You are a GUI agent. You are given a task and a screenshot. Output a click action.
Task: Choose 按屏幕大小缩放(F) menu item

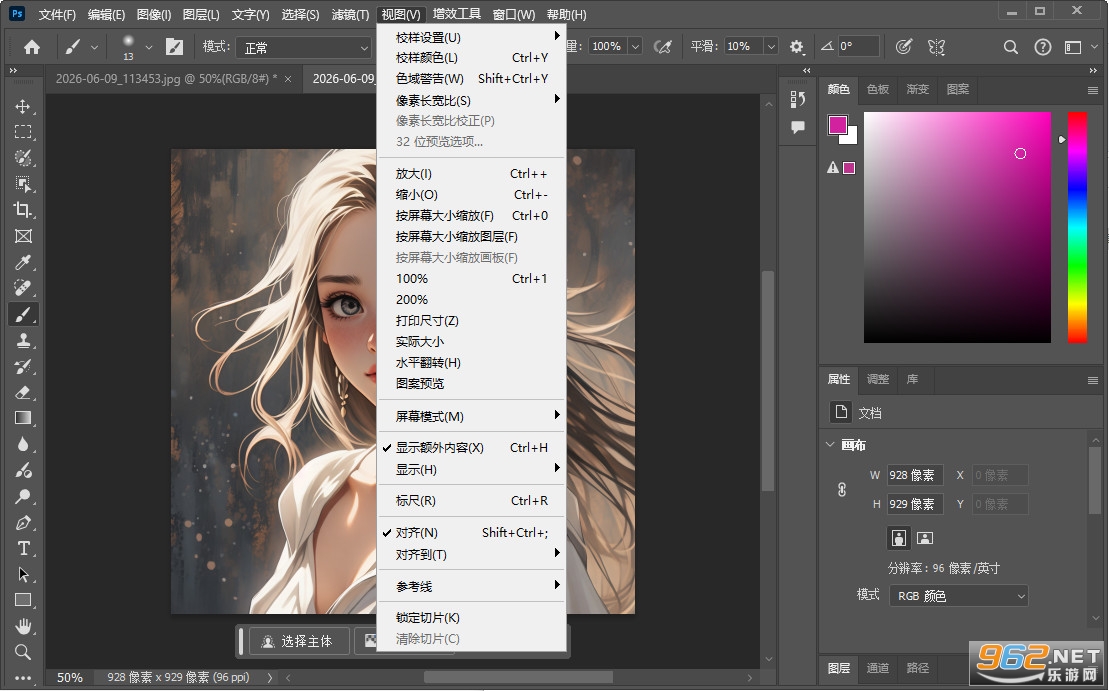pyautogui.click(x=471, y=216)
